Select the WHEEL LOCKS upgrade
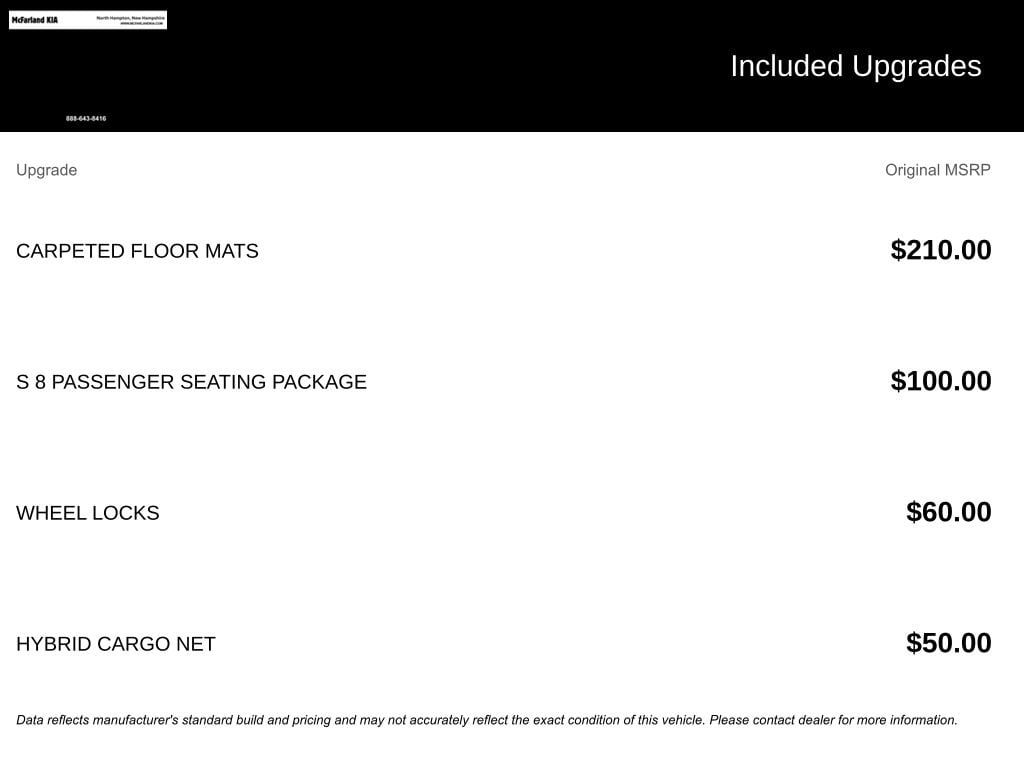Screen dimensions: 1024x768 (87, 513)
